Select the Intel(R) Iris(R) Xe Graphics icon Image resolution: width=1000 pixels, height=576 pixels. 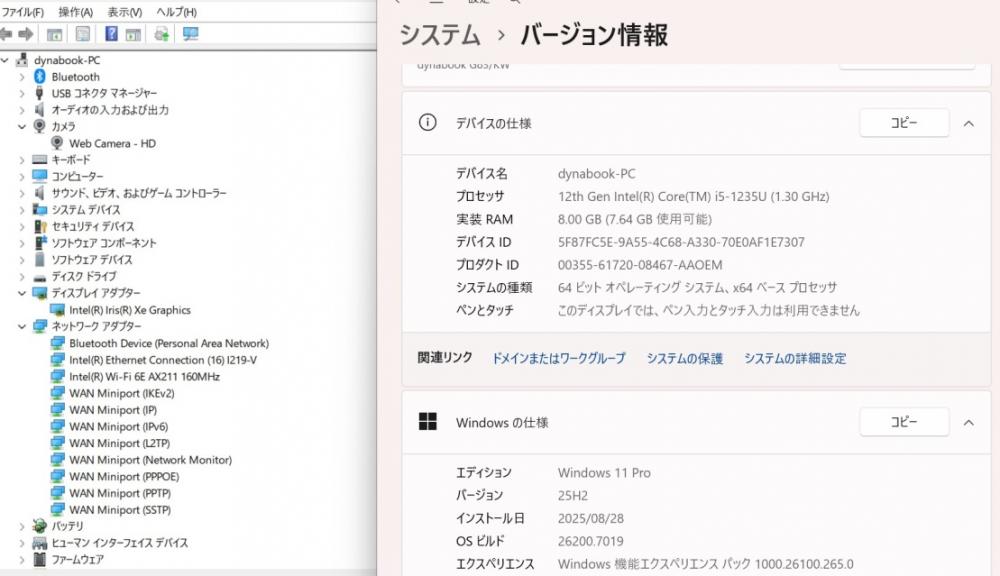coord(57,310)
